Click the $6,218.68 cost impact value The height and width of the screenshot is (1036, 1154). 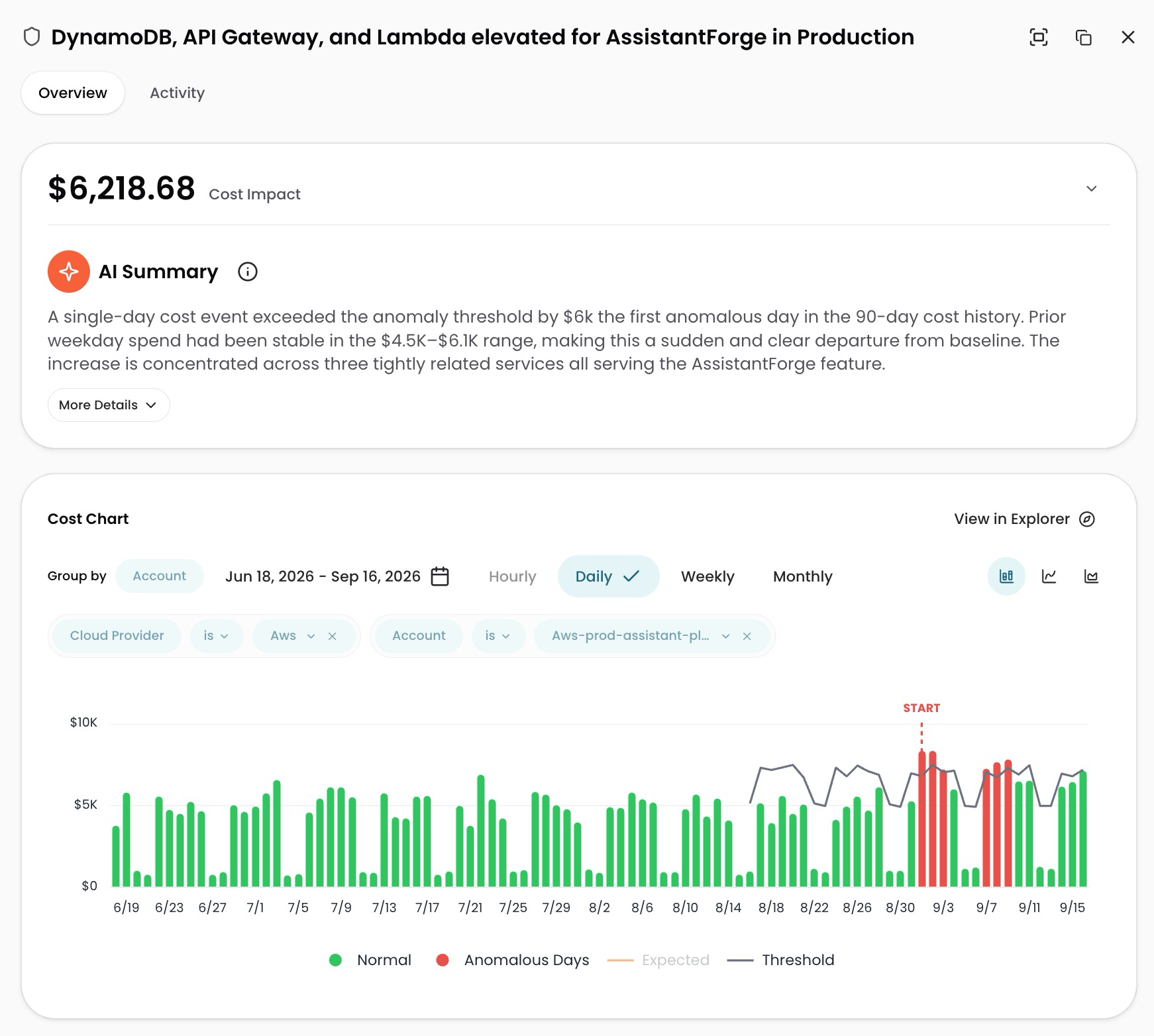point(121,189)
